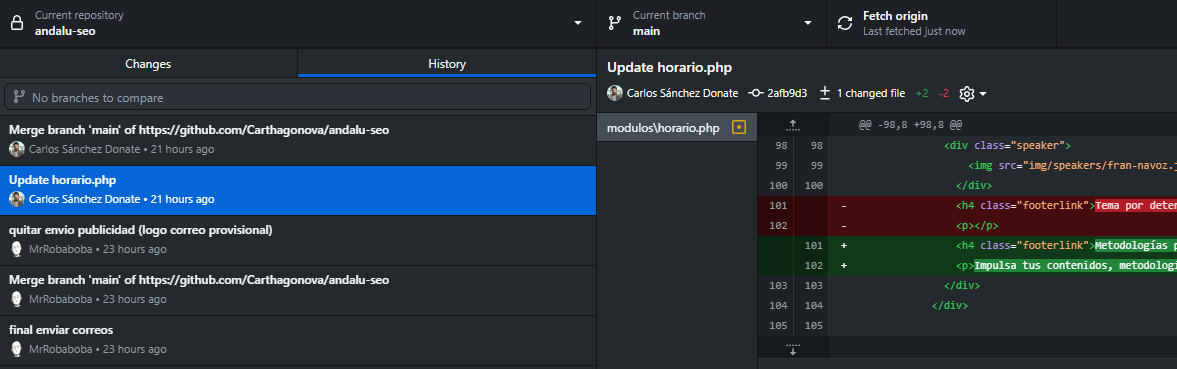Click the repository lock icon
Screen dimensions: 1177x369
(x=17, y=23)
